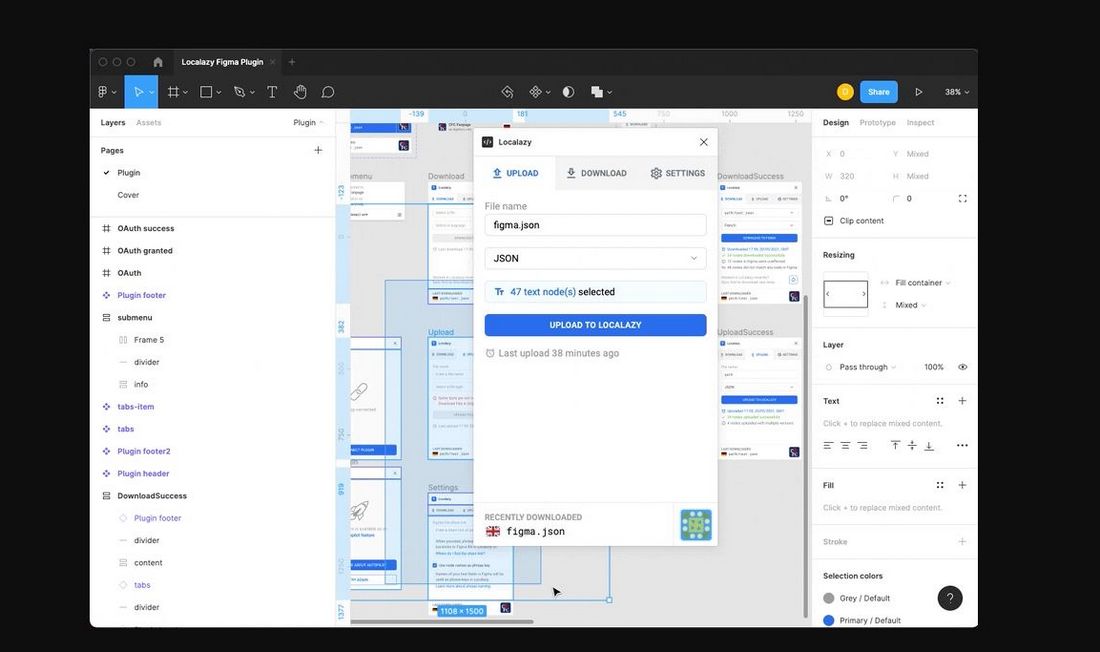Expand the boolean operations chevron menu
Image resolution: width=1100 pixels, height=652 pixels.
(610, 93)
